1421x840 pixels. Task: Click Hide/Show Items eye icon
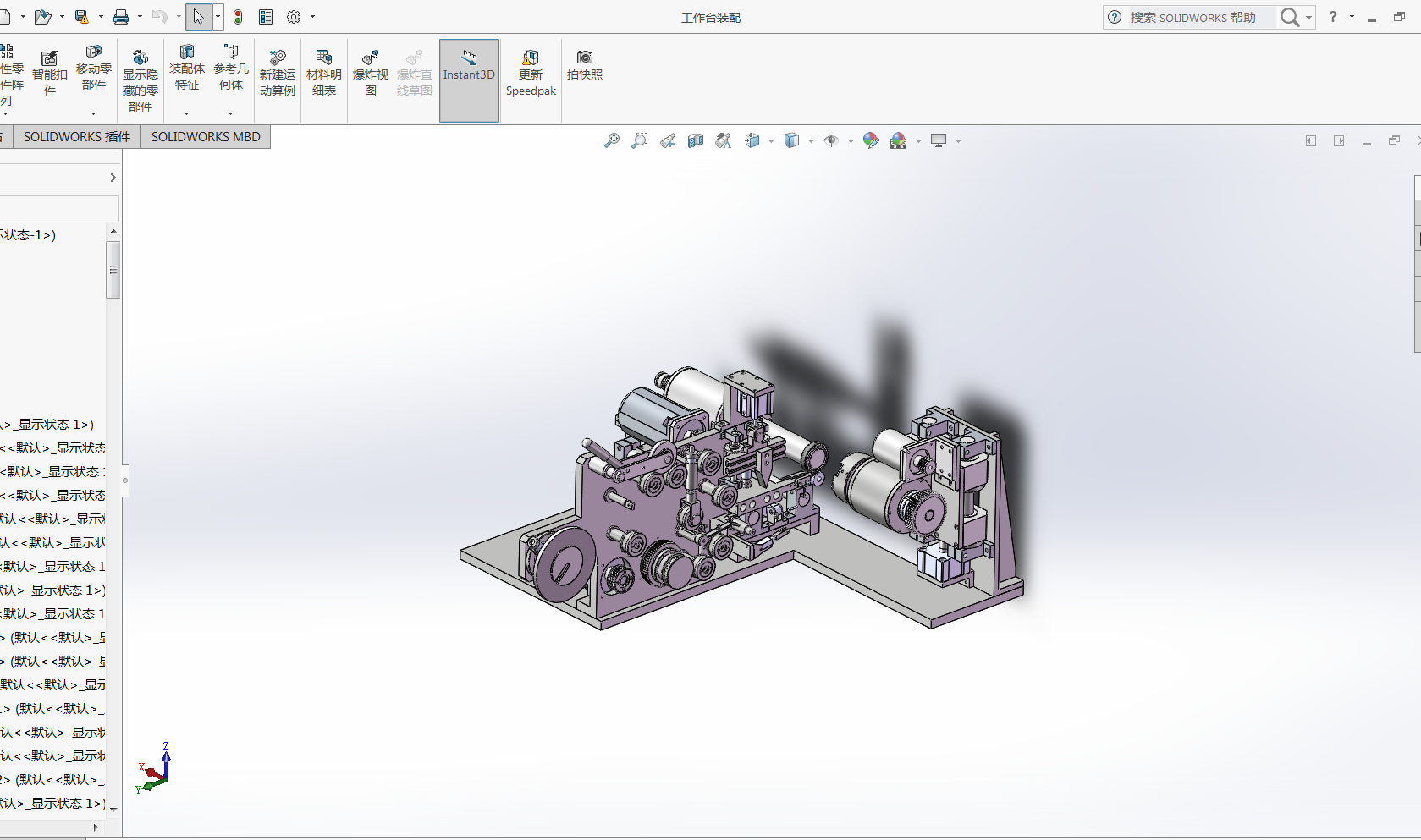pyautogui.click(x=831, y=140)
